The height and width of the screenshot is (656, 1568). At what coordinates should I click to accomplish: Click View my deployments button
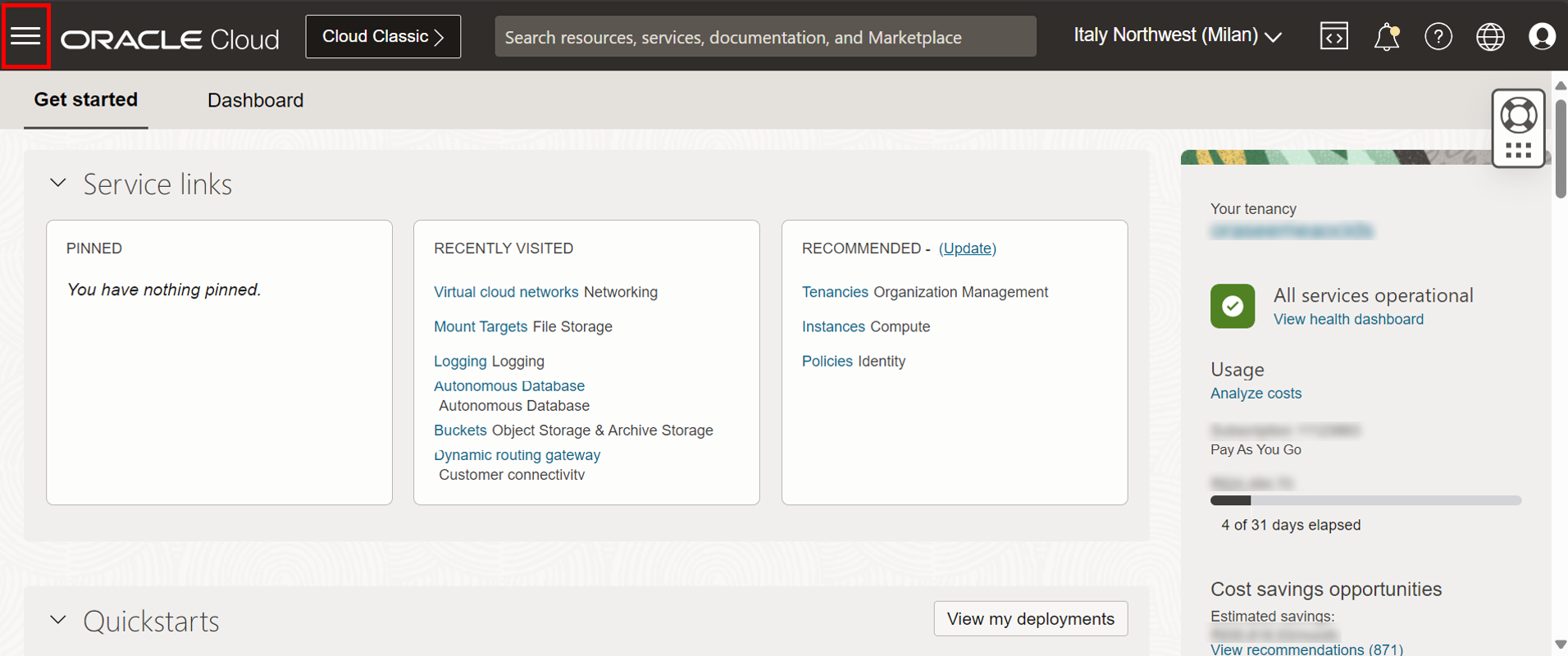1031,619
